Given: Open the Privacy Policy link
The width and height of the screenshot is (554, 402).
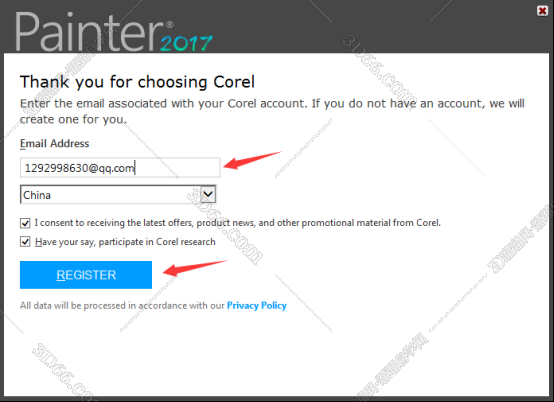Looking at the screenshot, I should pyautogui.click(x=257, y=306).
